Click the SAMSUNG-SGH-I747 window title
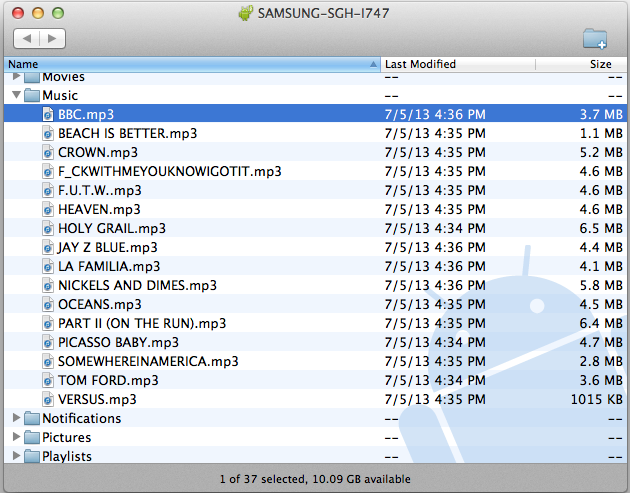The image size is (630, 493). [x=323, y=13]
